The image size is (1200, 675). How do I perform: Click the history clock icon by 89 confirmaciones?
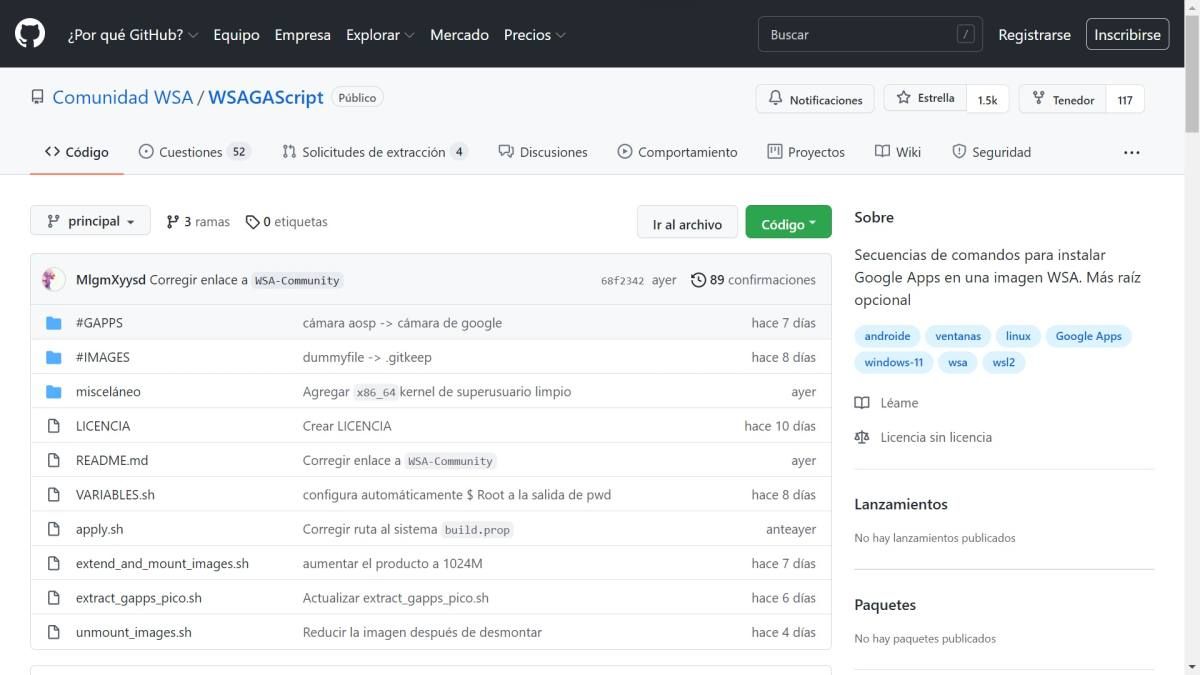698,280
